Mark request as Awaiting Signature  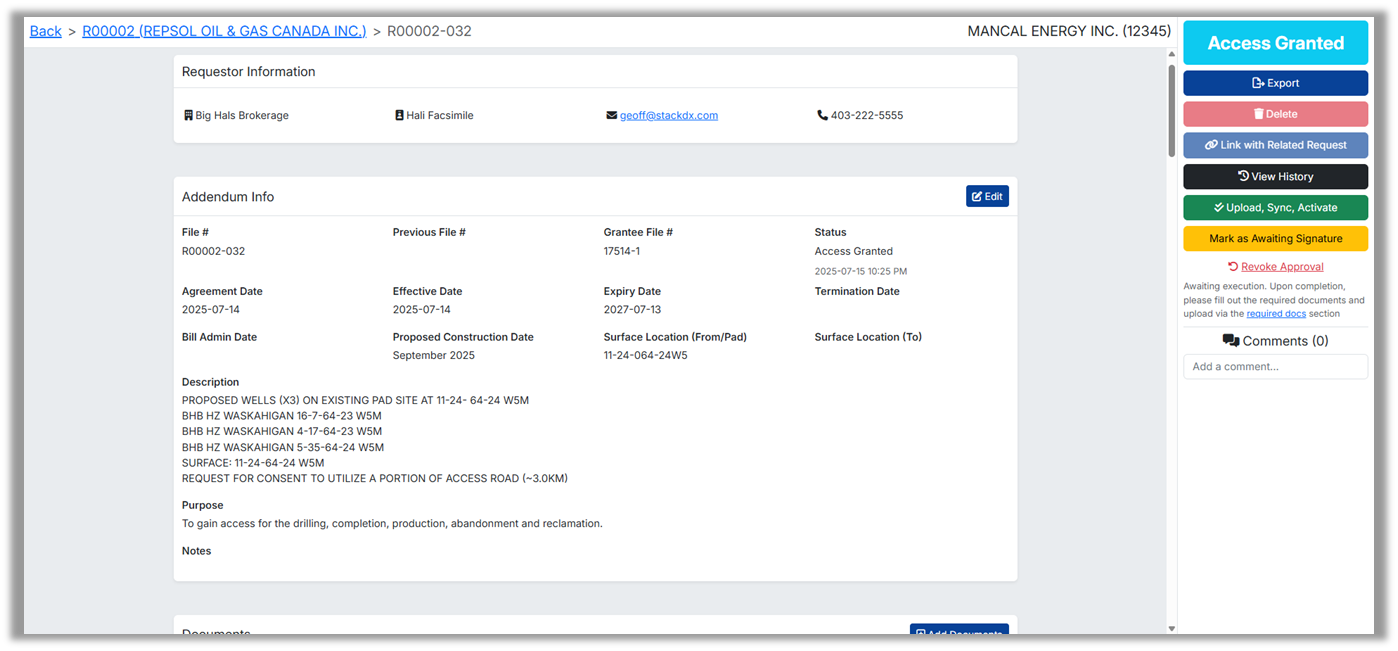tap(1275, 239)
